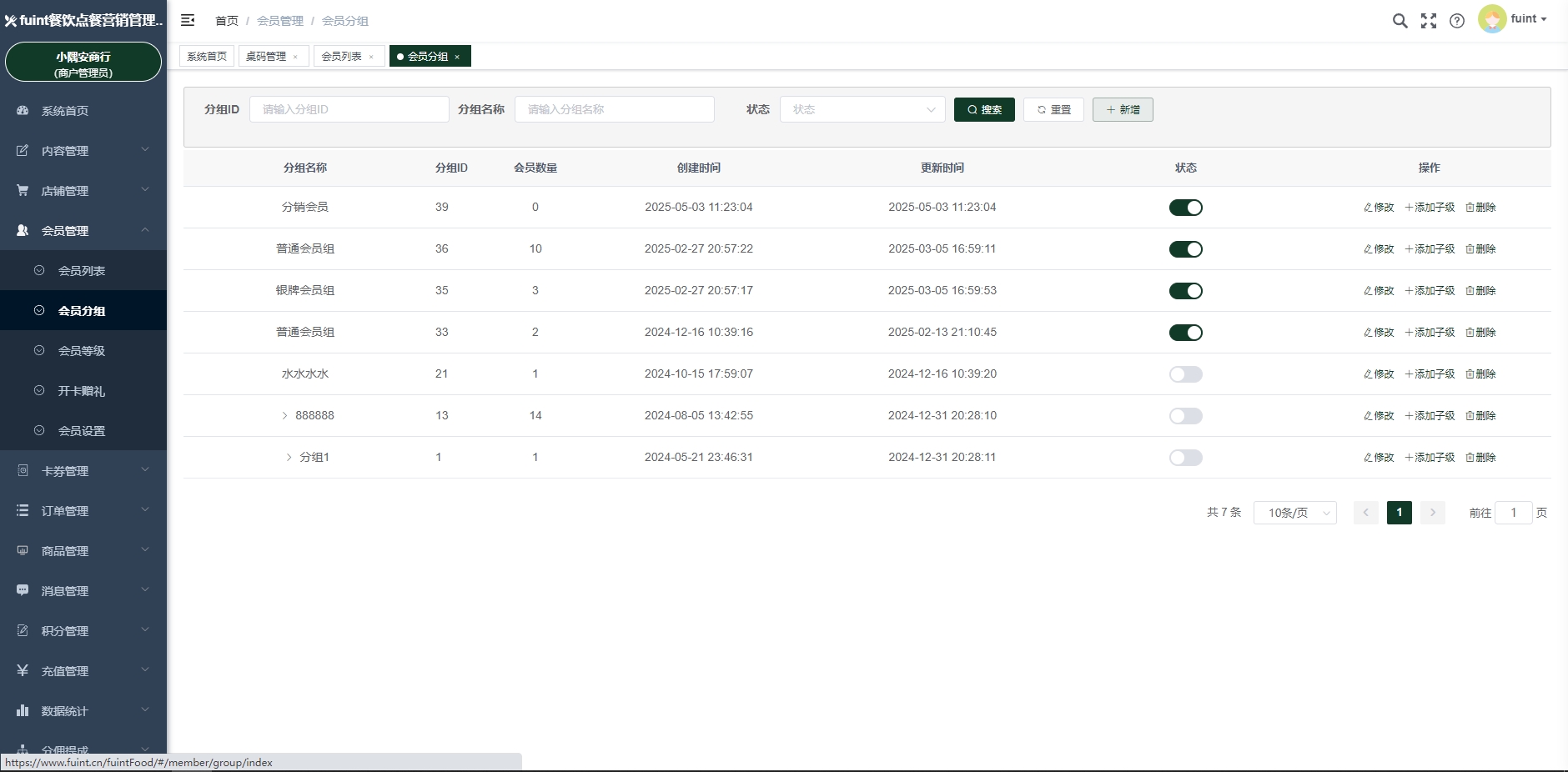
Task: Enable the 水水水水 status switch
Action: [1185, 374]
